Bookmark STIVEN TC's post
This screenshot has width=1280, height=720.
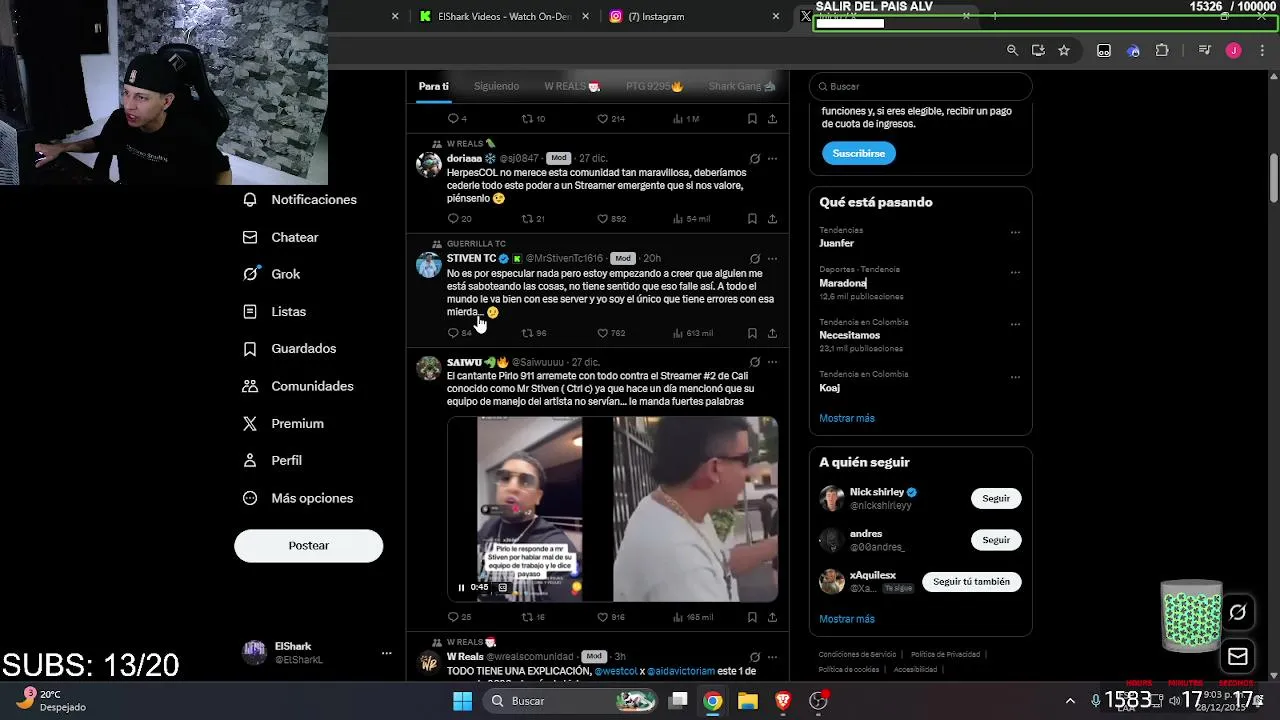(x=752, y=333)
